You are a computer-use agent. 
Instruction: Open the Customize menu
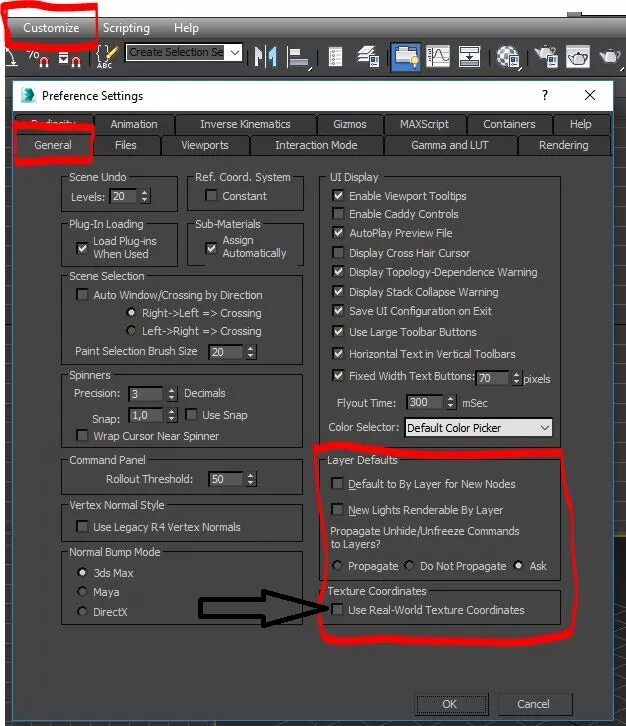[51, 28]
